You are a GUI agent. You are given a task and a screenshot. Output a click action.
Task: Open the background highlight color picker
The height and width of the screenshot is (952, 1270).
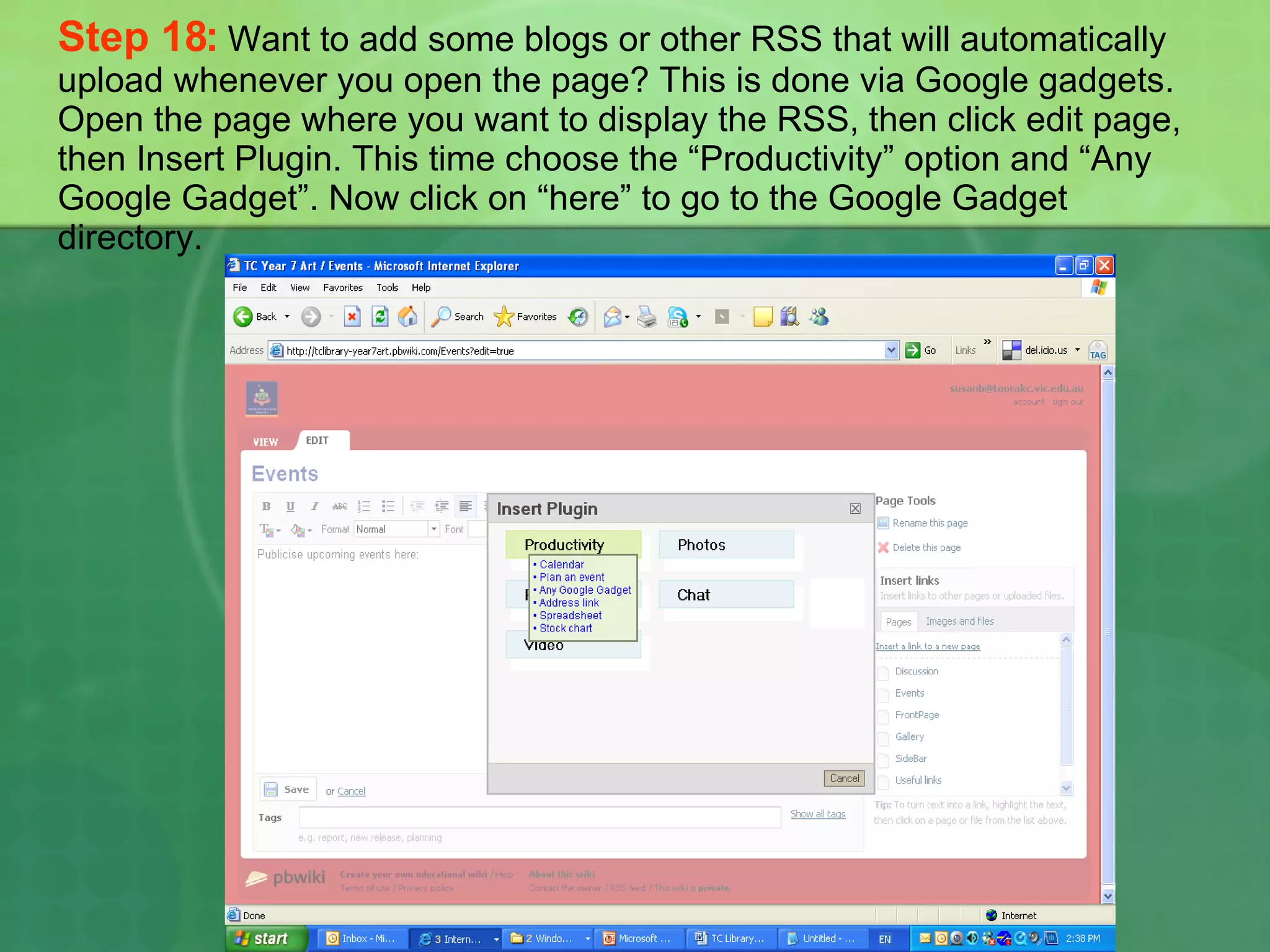click(301, 530)
